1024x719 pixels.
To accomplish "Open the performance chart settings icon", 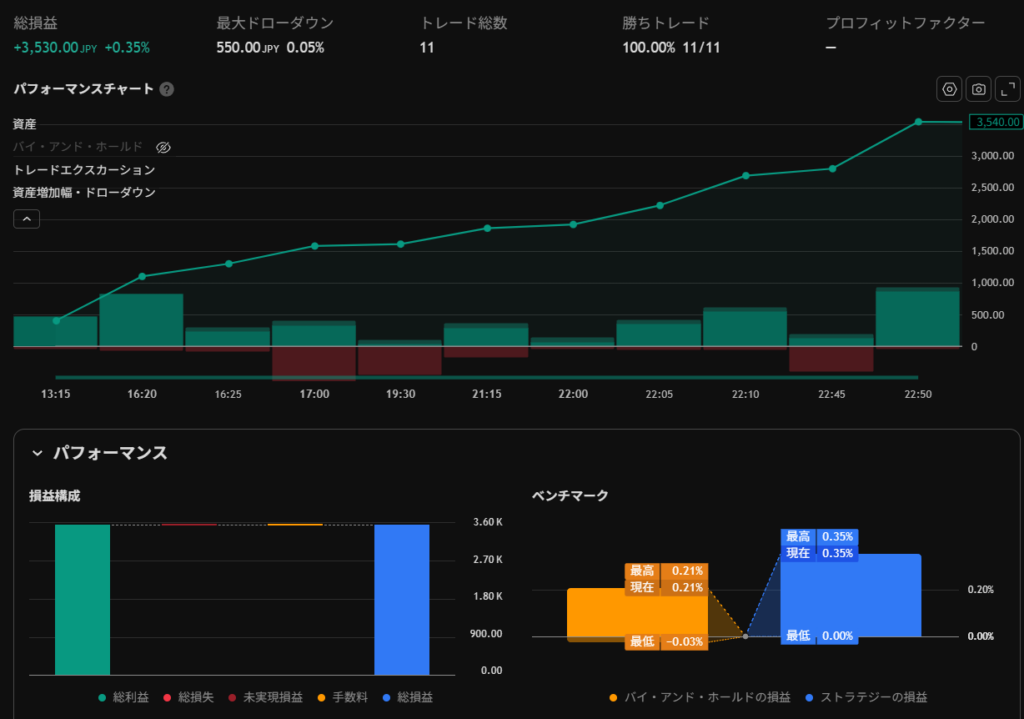I will [x=949, y=89].
